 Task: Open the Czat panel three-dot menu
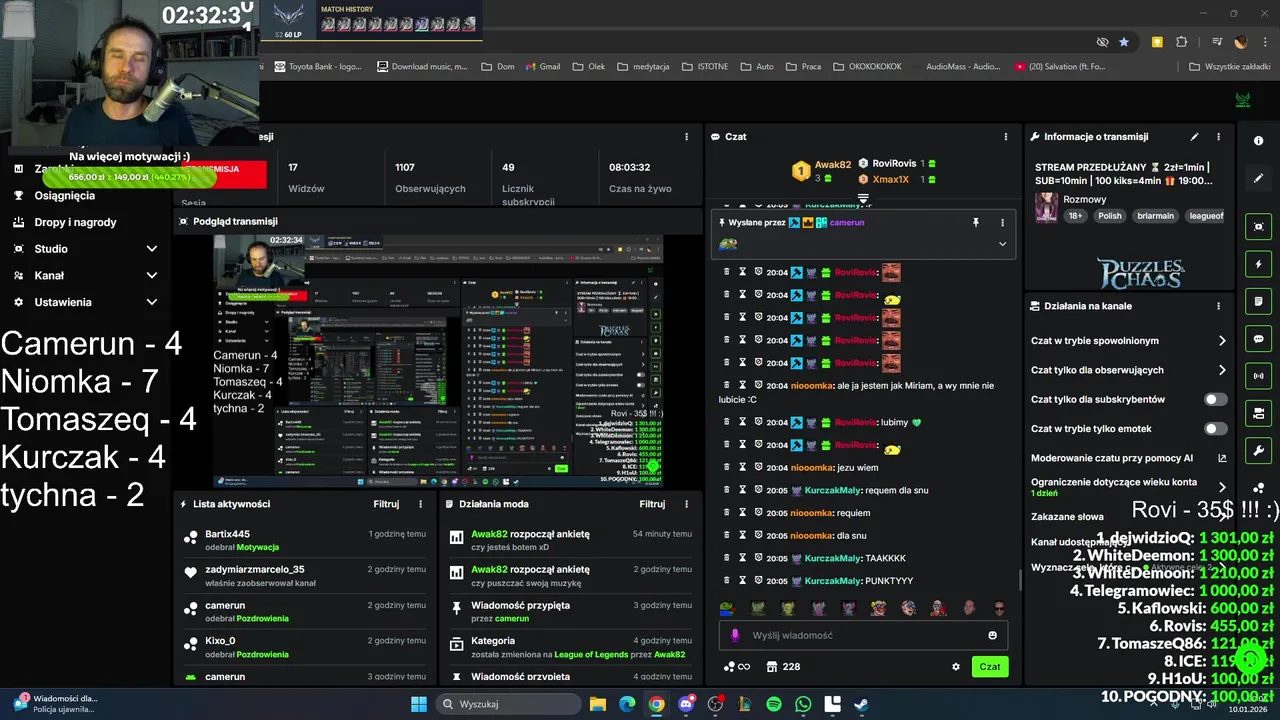(x=1005, y=137)
